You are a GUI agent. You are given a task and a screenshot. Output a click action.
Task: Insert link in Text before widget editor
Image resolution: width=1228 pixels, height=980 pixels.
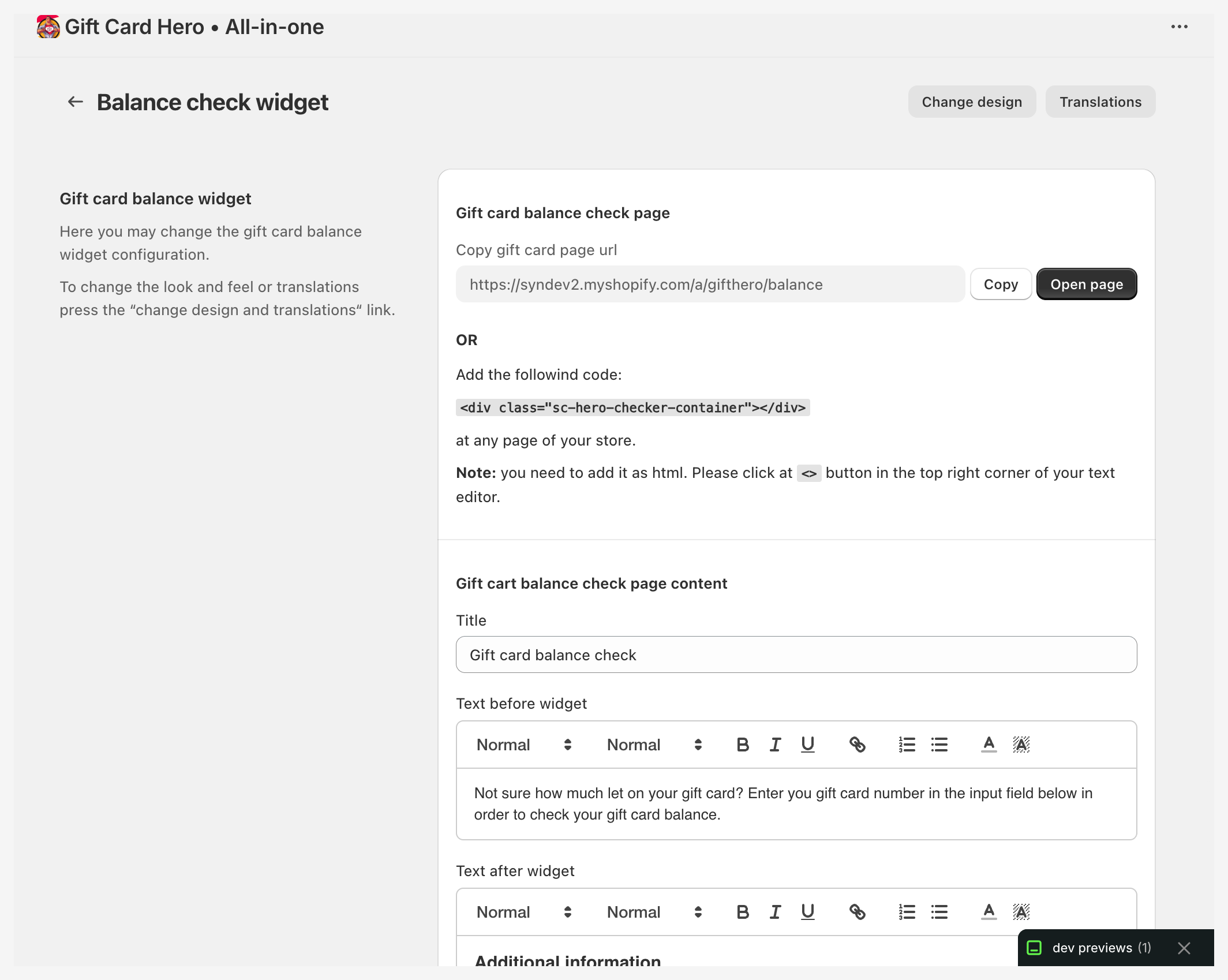[x=857, y=745]
